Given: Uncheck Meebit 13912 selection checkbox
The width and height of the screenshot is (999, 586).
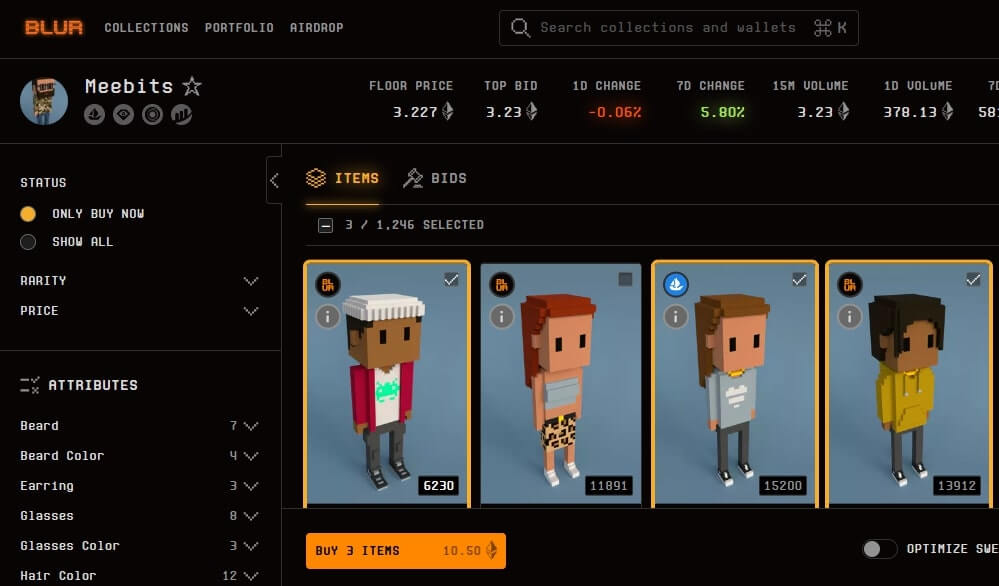Looking at the screenshot, I should click(x=973, y=279).
